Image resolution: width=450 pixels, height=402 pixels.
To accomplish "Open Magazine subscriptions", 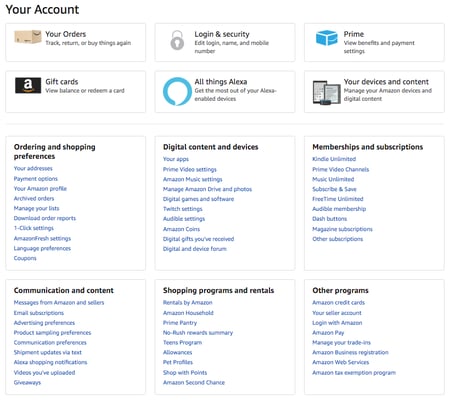I will [x=342, y=229].
